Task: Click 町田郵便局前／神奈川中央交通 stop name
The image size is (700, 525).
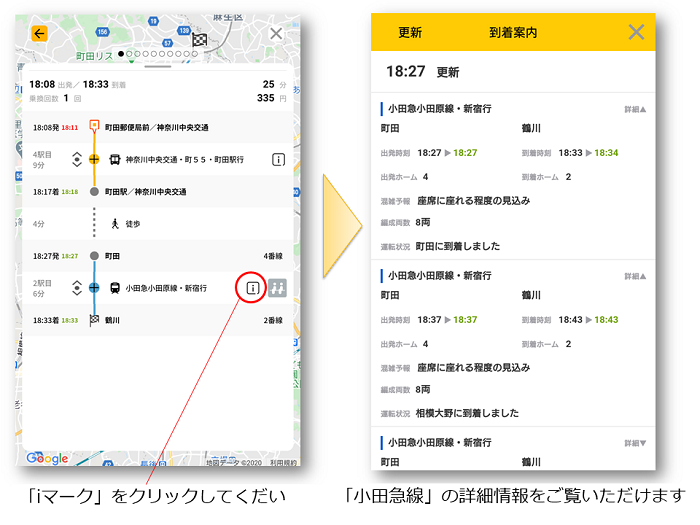Action: [157, 128]
